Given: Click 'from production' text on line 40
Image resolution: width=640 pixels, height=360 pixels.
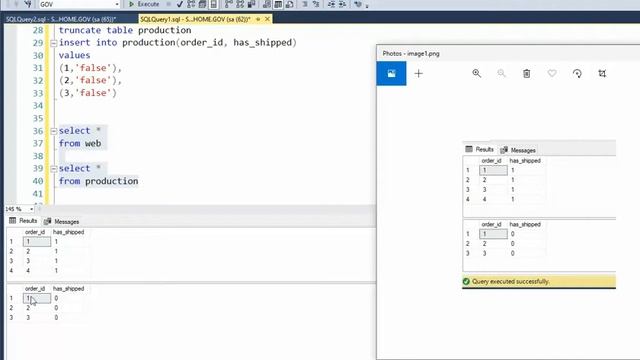Looking at the screenshot, I should tap(98, 181).
